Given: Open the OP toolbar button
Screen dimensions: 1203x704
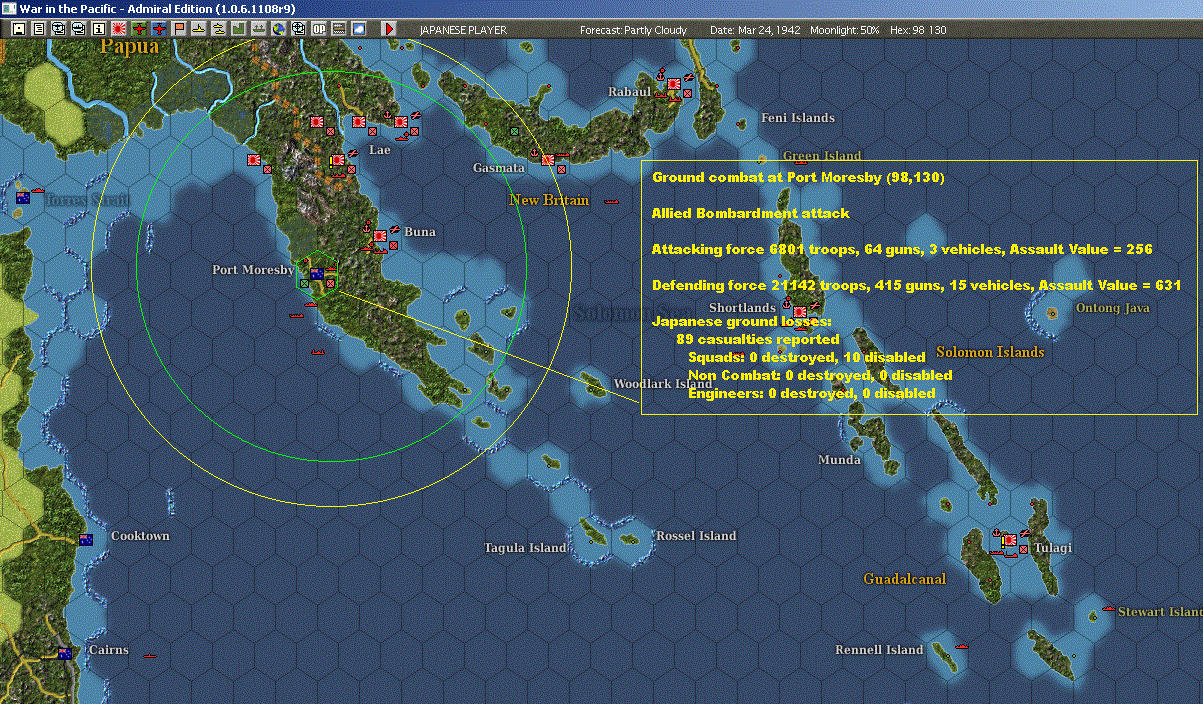Looking at the screenshot, I should [319, 29].
